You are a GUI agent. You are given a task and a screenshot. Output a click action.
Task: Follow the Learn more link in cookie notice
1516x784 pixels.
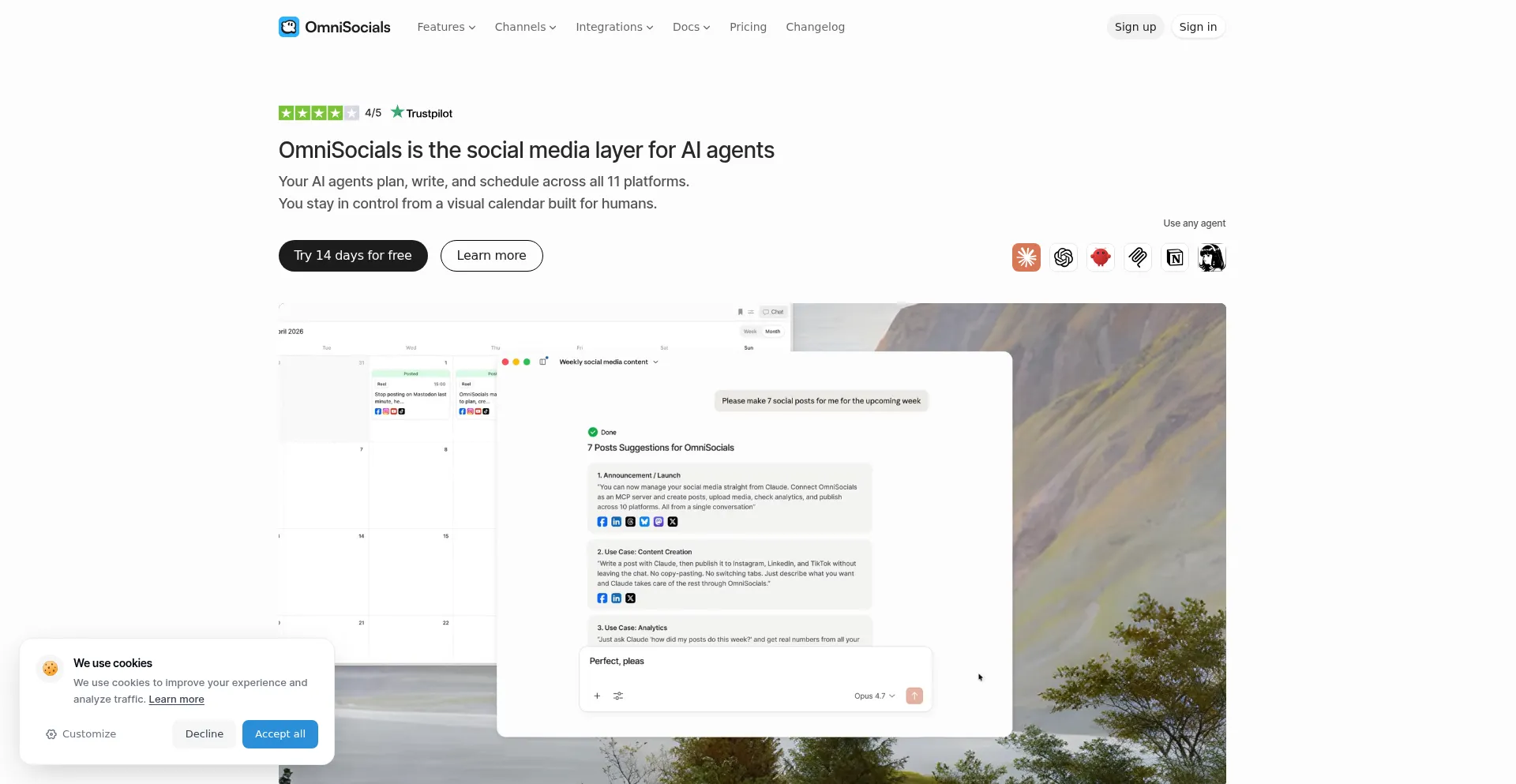177,700
